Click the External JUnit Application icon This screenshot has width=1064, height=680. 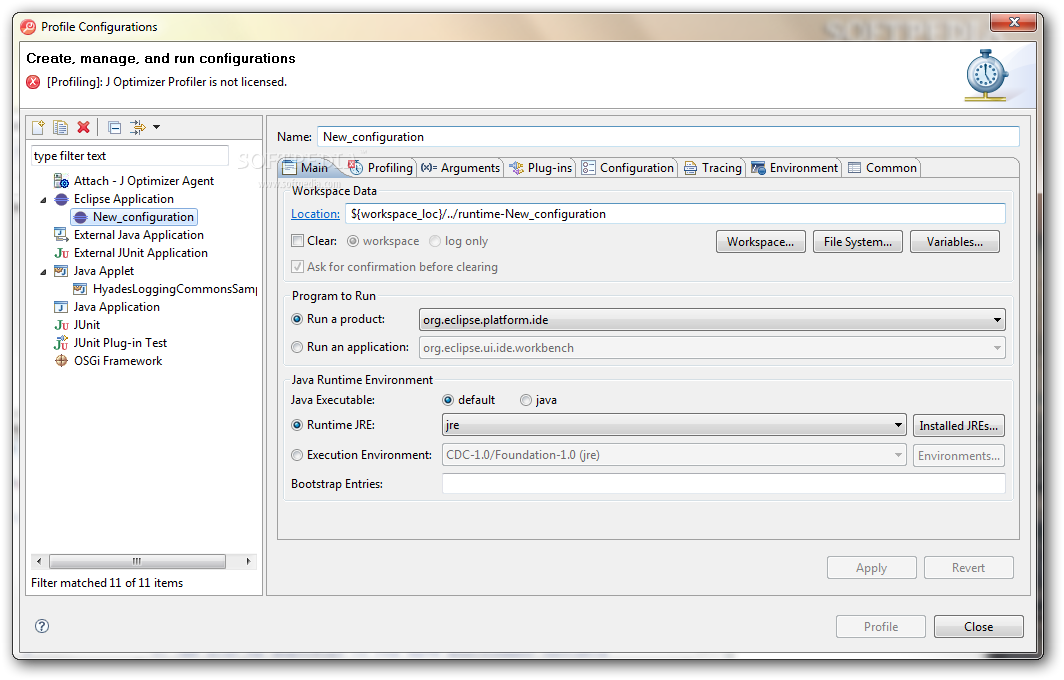[x=61, y=252]
